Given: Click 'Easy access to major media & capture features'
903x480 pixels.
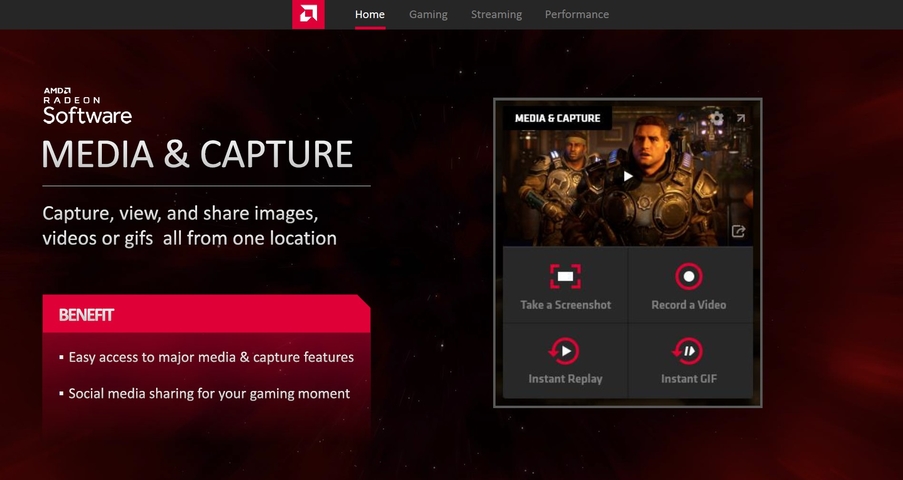Looking at the screenshot, I should pyautogui.click(x=211, y=357).
